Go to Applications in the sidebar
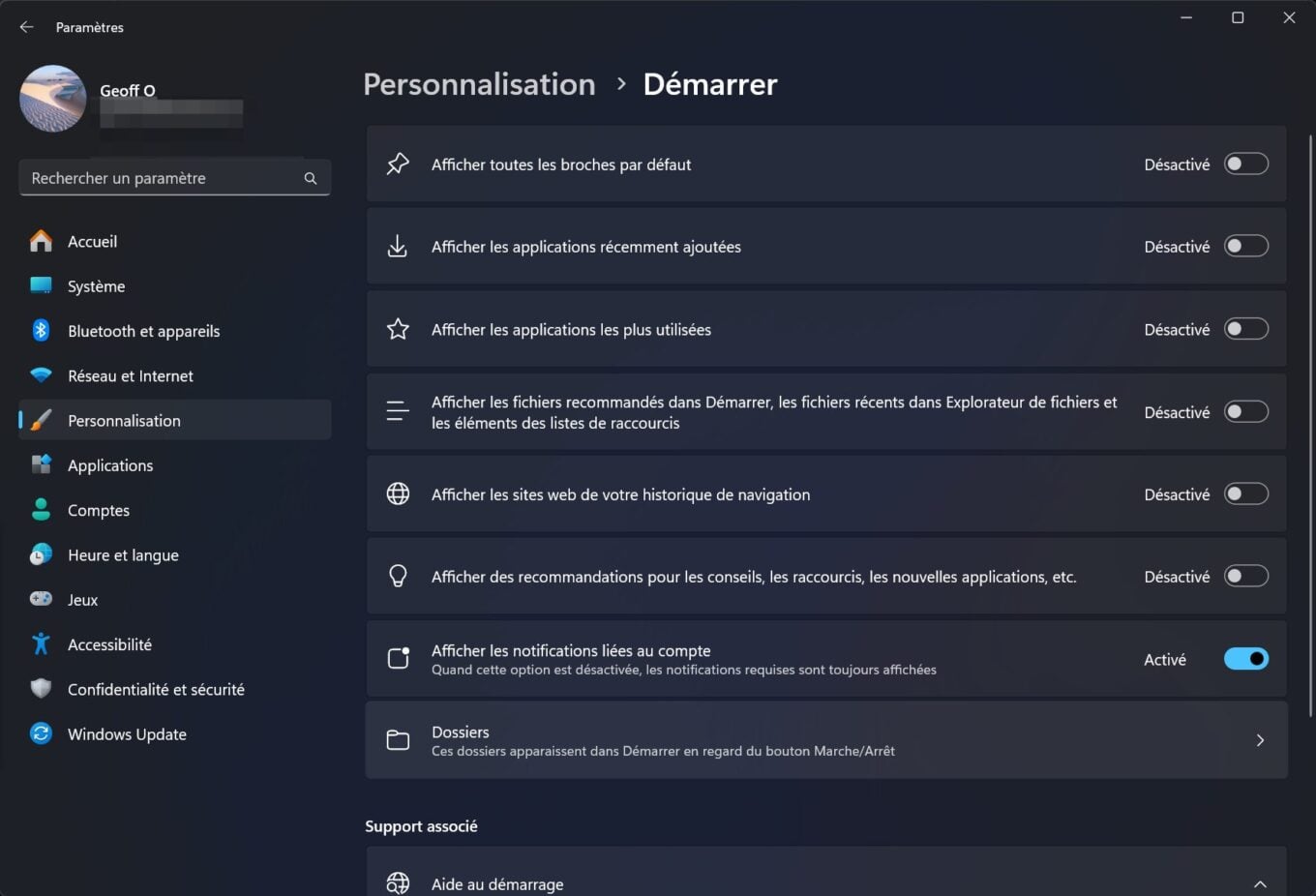This screenshot has width=1316, height=896. 110,465
